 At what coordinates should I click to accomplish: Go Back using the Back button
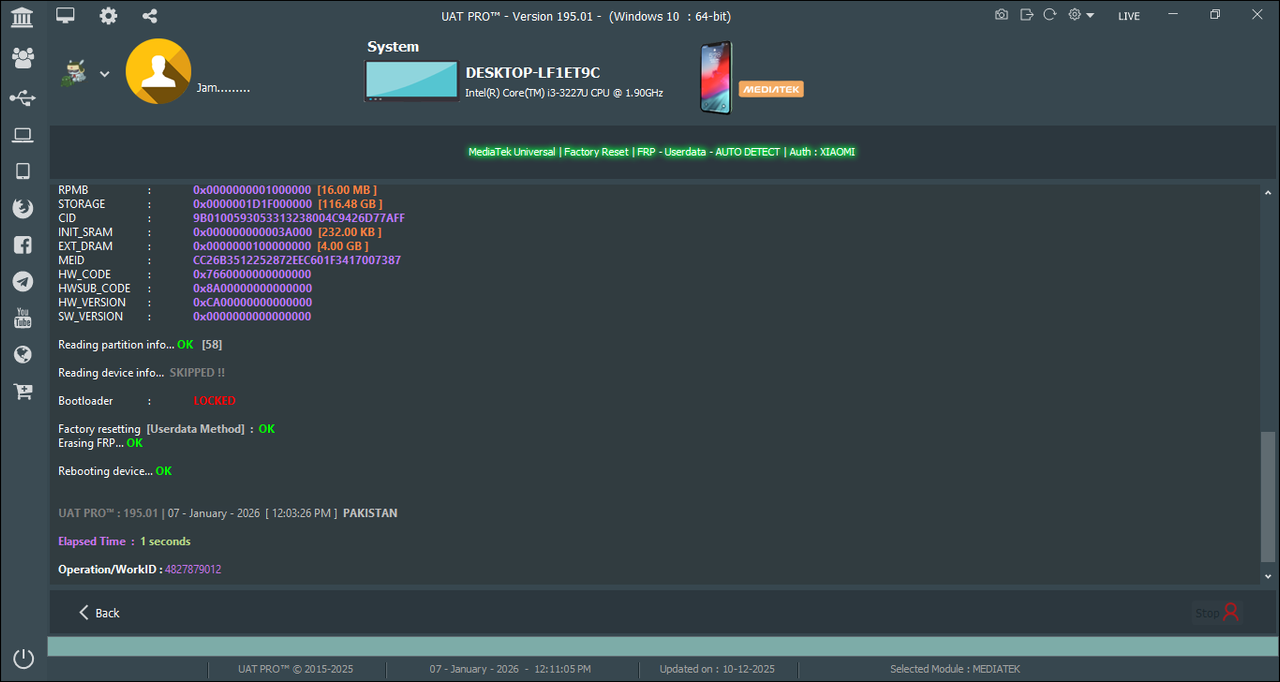pos(99,613)
